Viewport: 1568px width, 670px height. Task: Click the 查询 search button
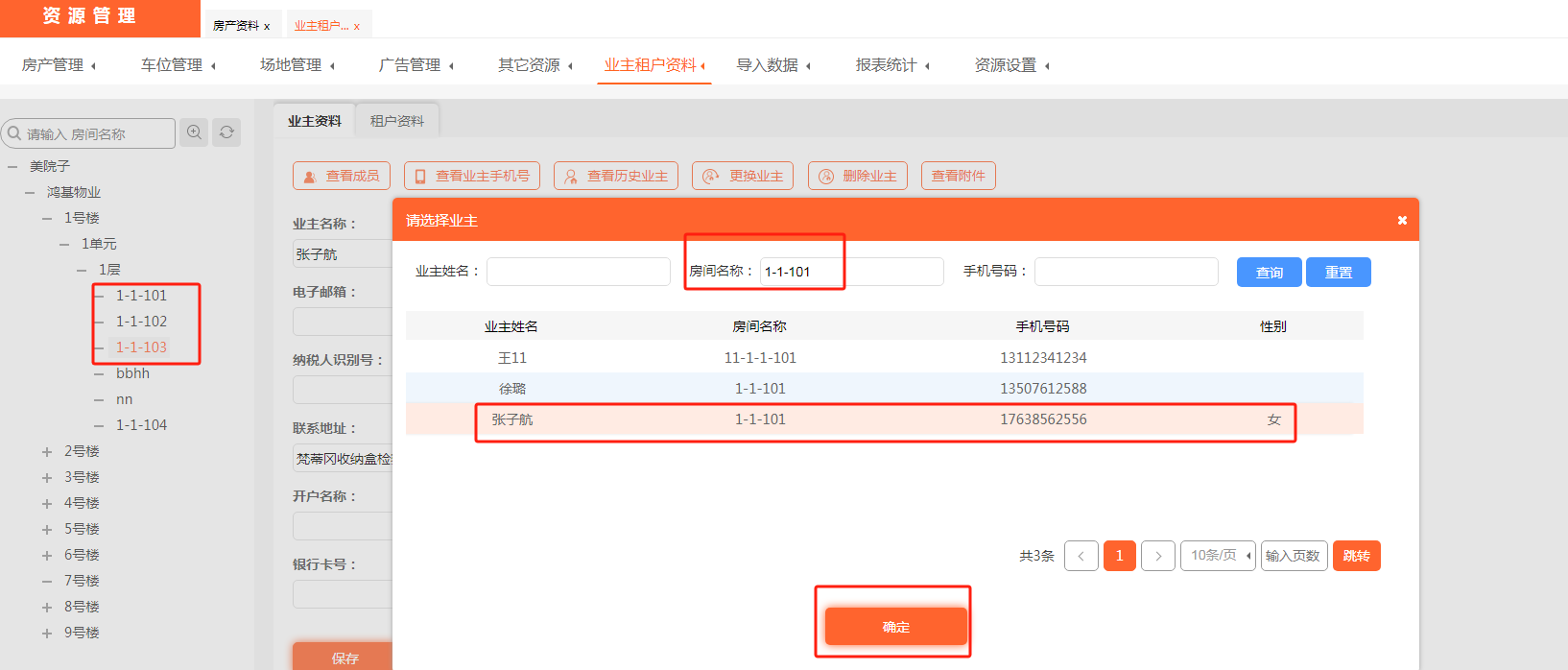[1269, 273]
